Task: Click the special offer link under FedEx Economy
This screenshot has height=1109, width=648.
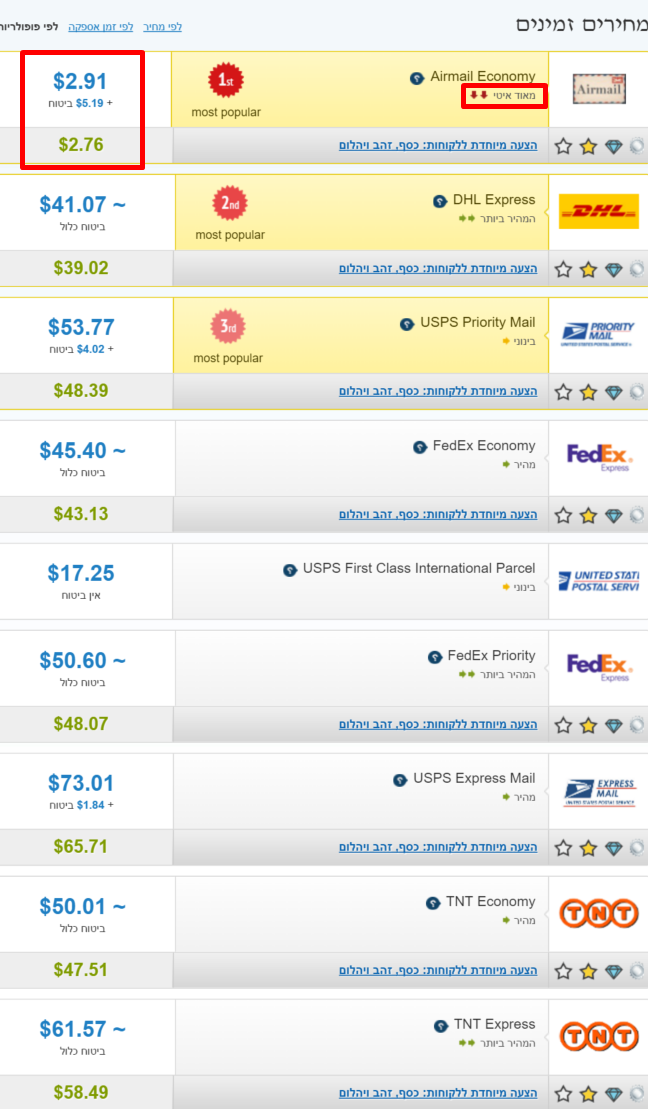Action: point(438,514)
